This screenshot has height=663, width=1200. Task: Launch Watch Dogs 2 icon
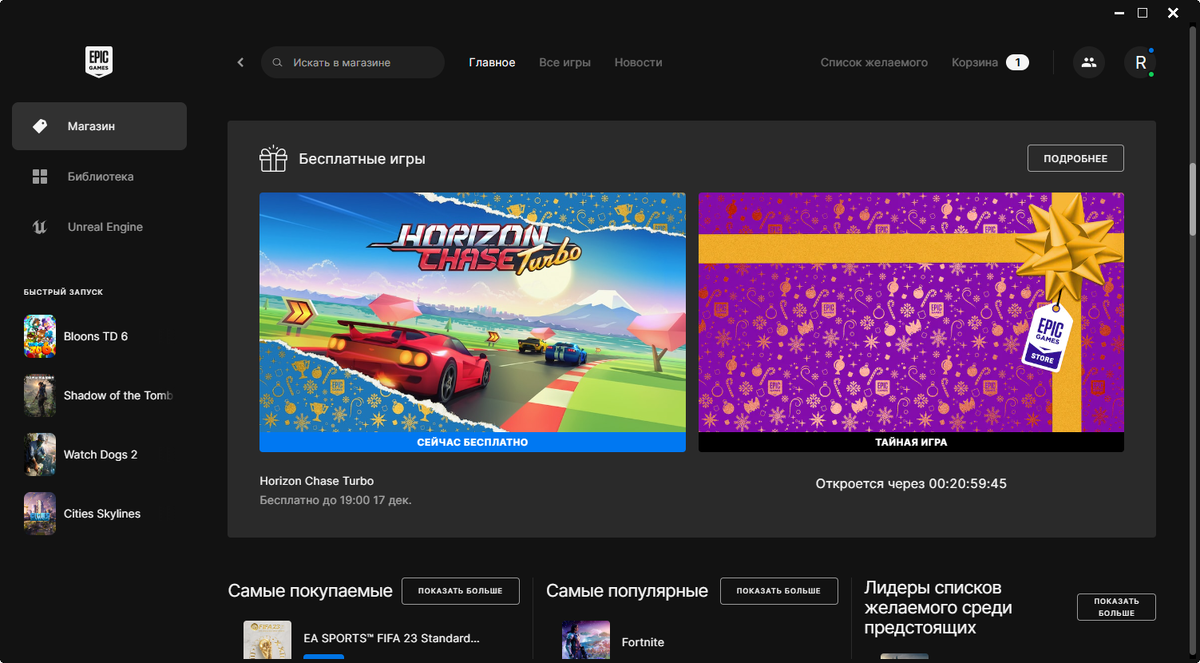[x=40, y=454]
